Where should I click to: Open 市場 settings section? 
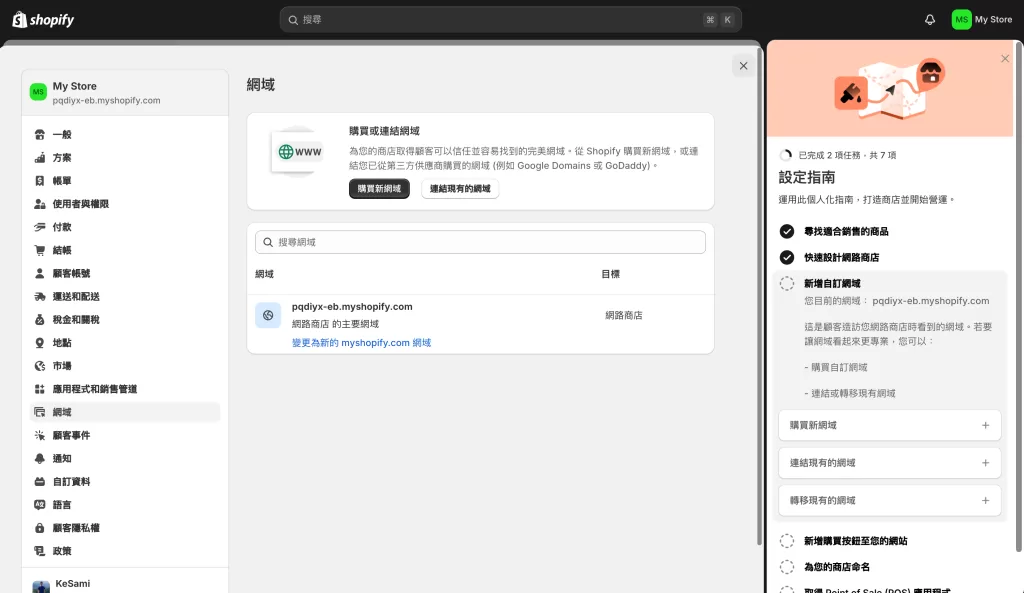pyautogui.click(x=125, y=366)
